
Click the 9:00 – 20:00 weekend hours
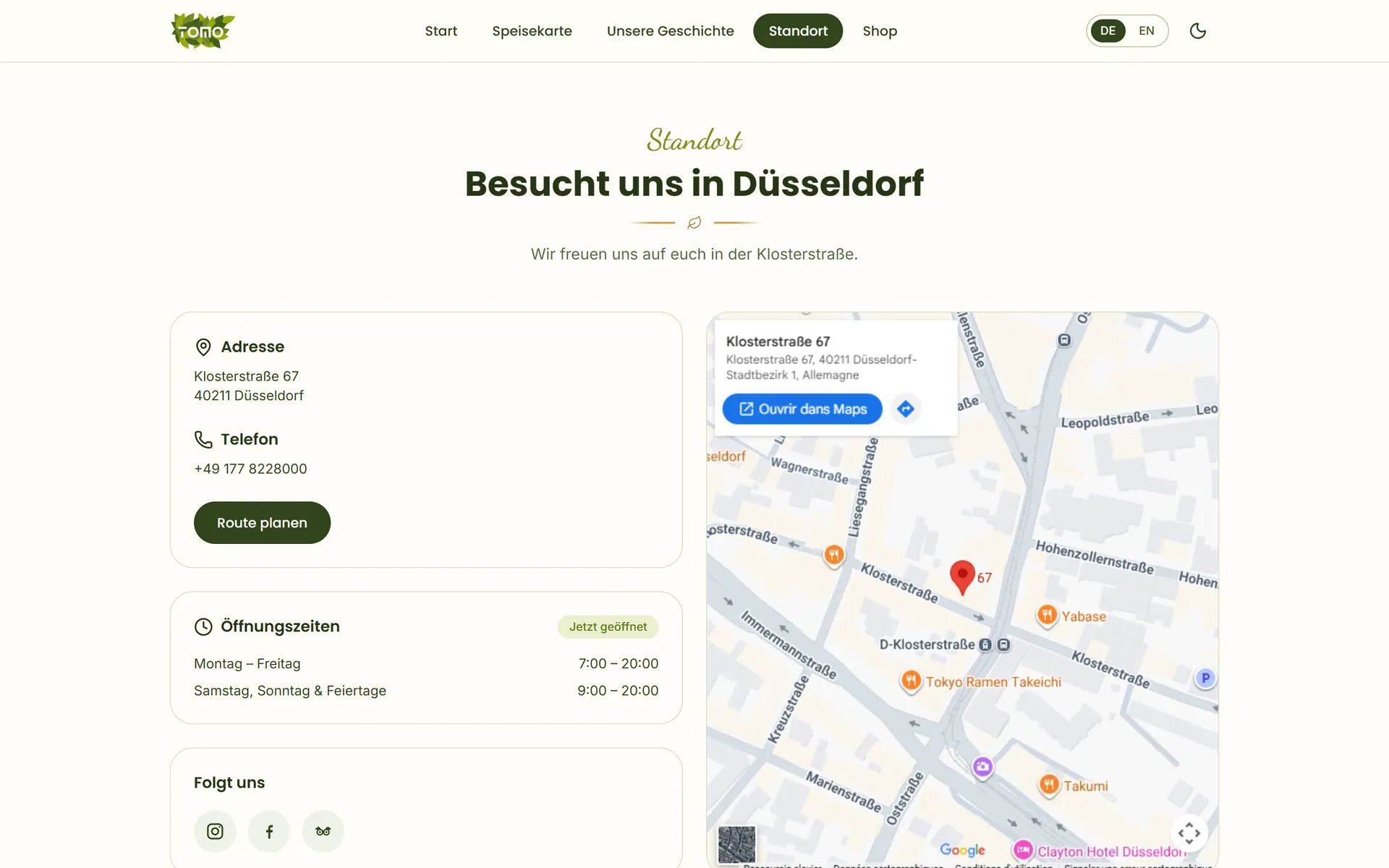pyautogui.click(x=618, y=690)
